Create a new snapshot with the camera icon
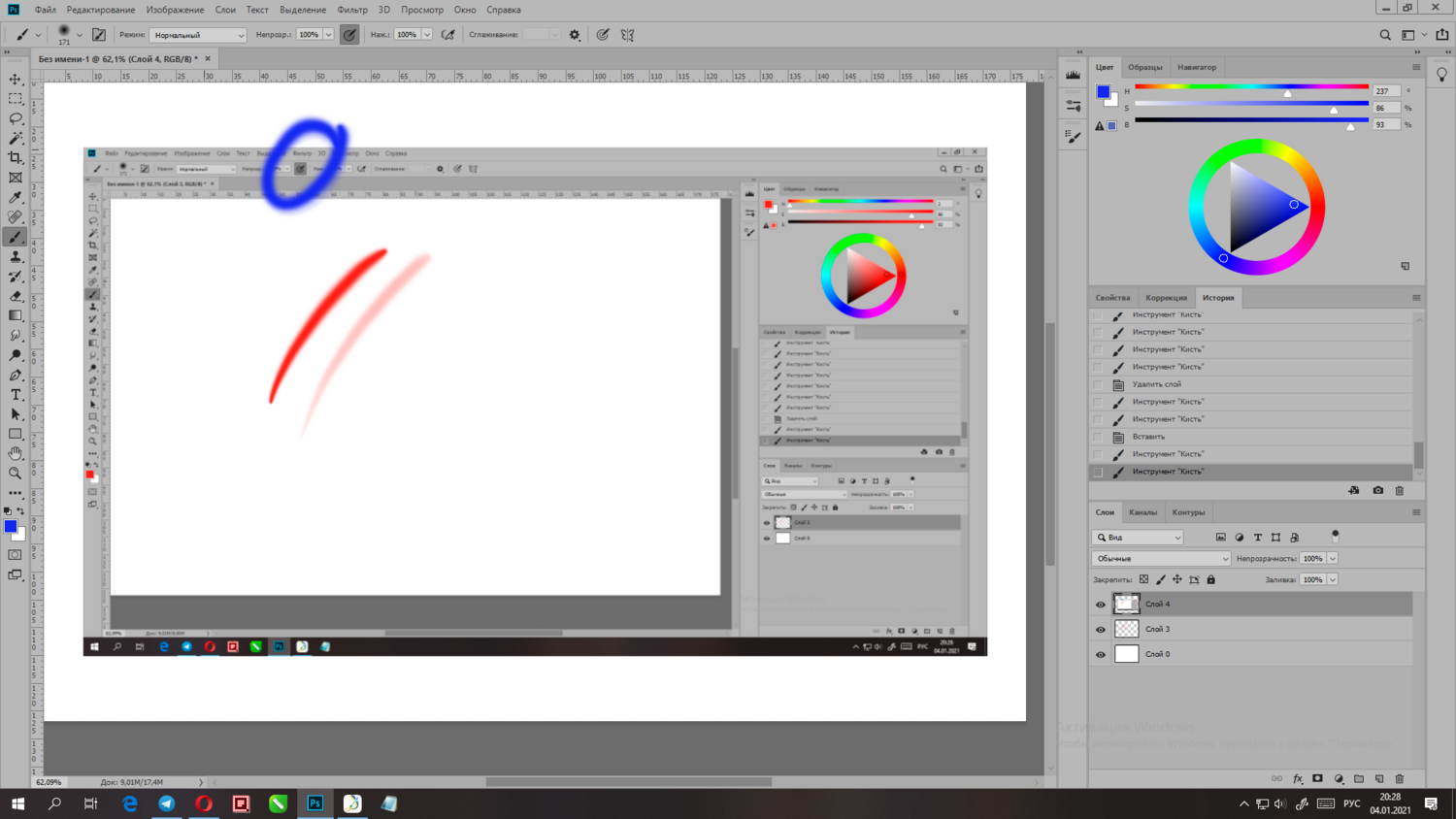 (1378, 490)
